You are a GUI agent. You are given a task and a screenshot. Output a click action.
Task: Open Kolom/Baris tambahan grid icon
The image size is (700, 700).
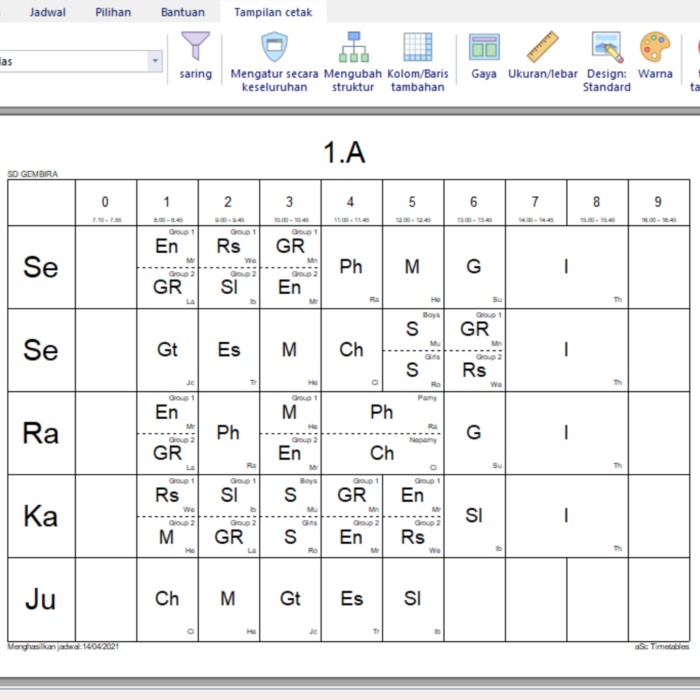pos(417,47)
